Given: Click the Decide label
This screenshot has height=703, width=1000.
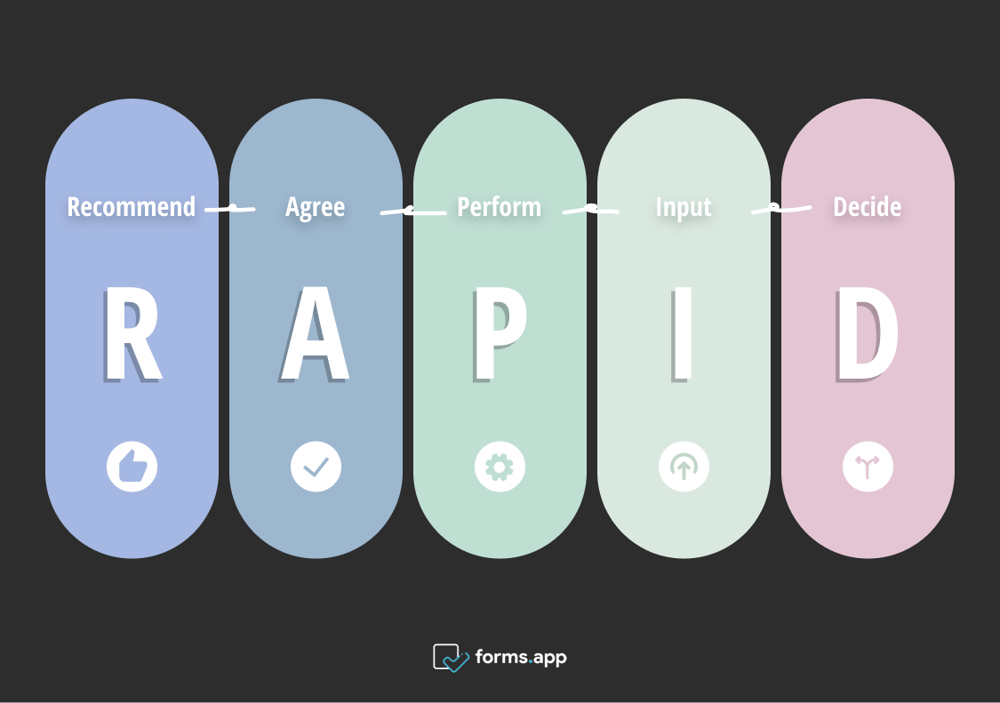Looking at the screenshot, I should pos(867,207).
